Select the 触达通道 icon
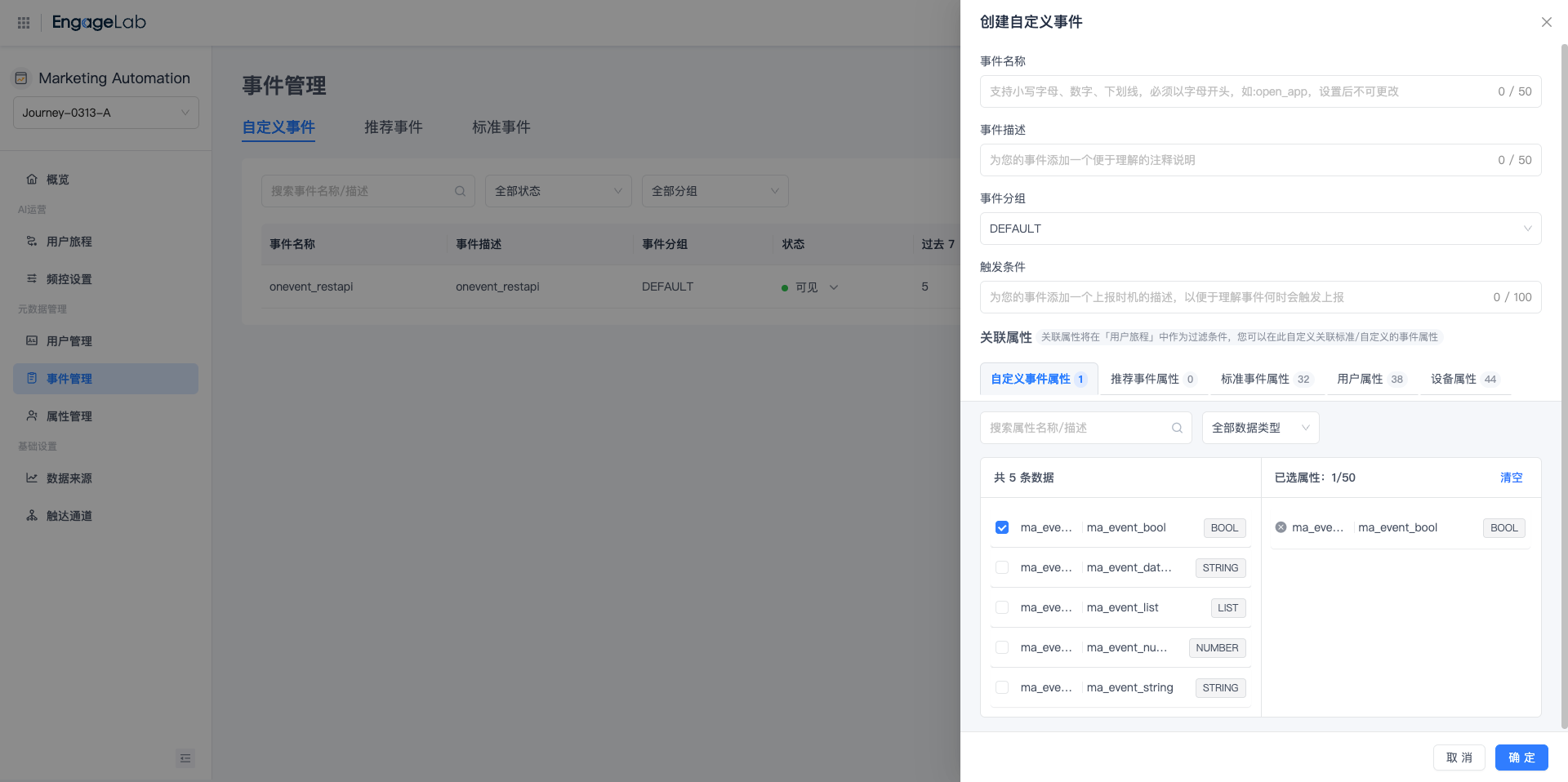 31,515
